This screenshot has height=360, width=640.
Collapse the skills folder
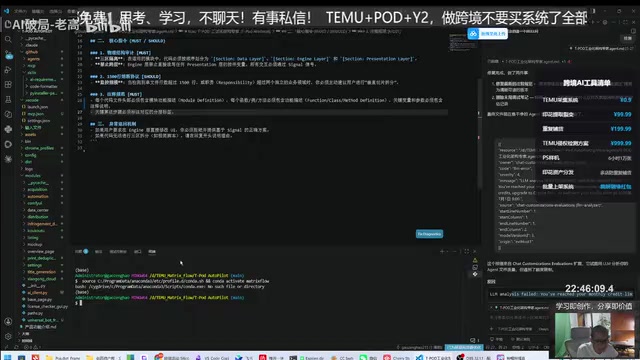32,72
